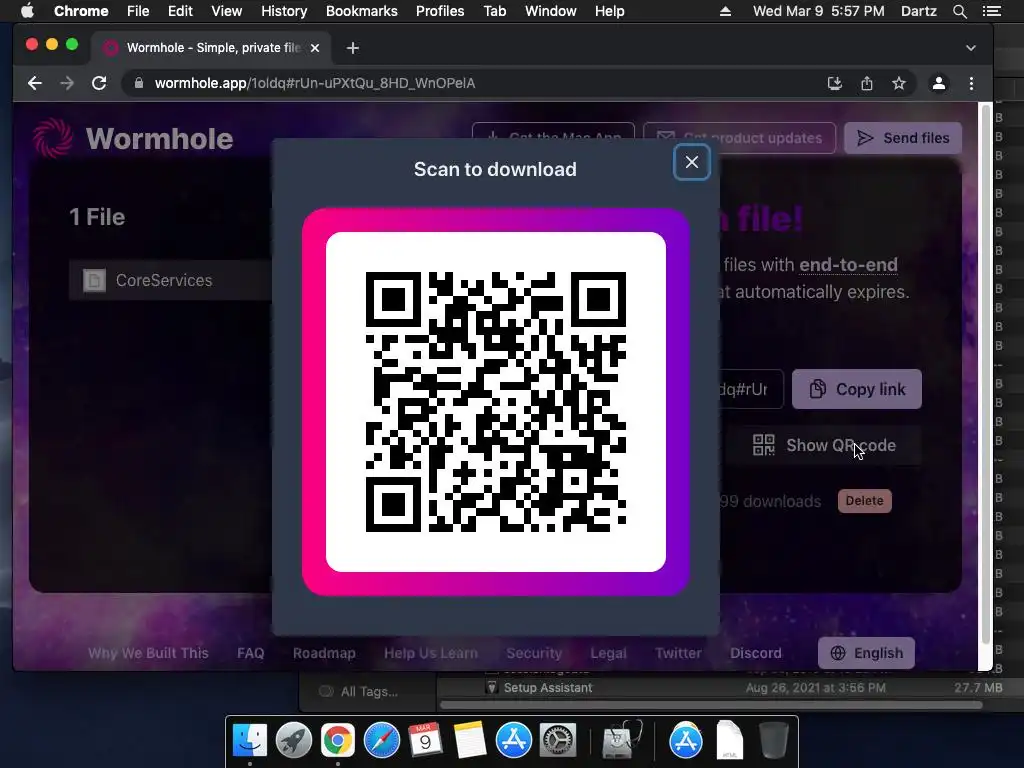Open Spotlight search icon

[x=959, y=11]
